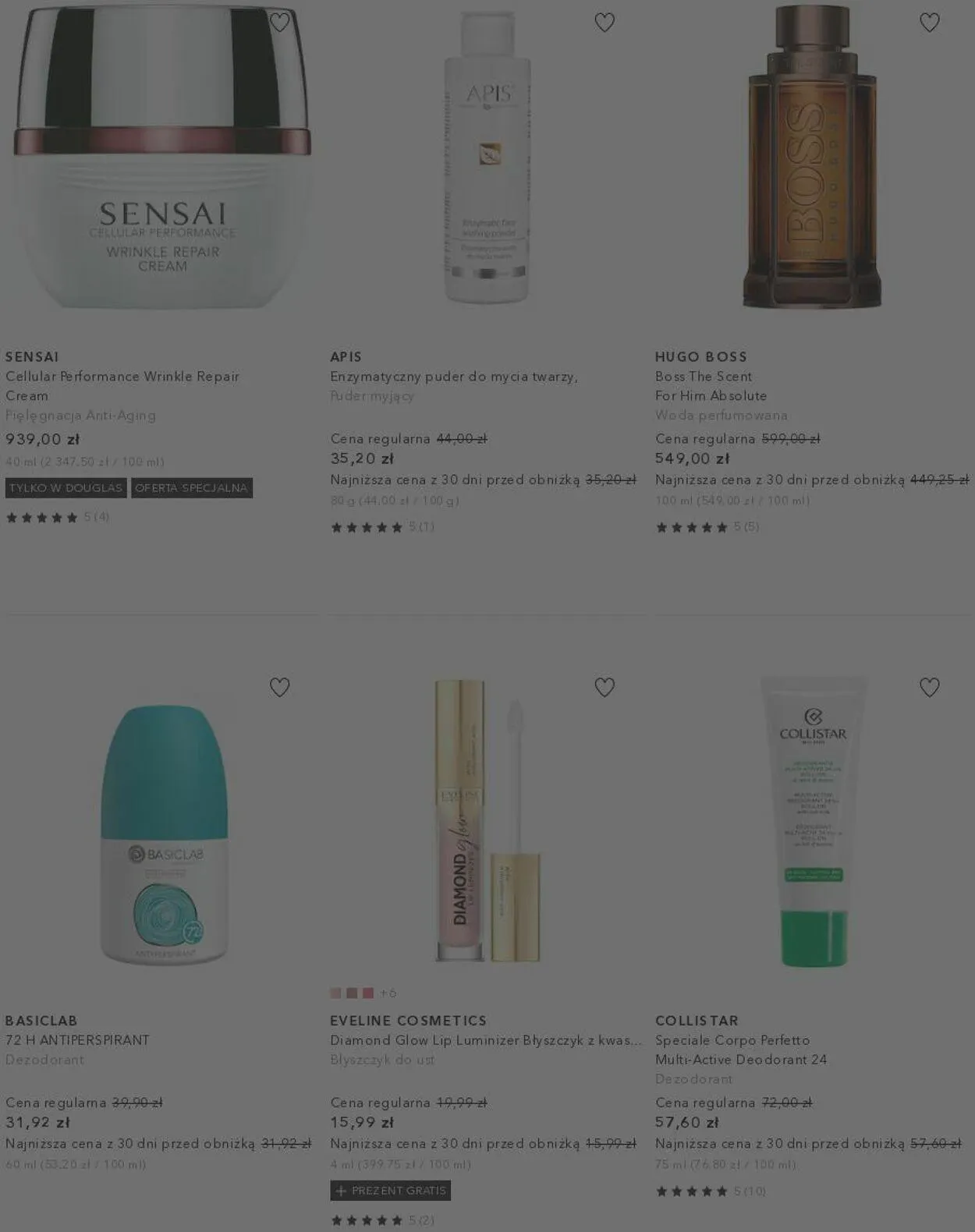Screen dimensions: 975x1232
Task: Select the lightest pink lip gloss shade
Action: click(x=335, y=993)
